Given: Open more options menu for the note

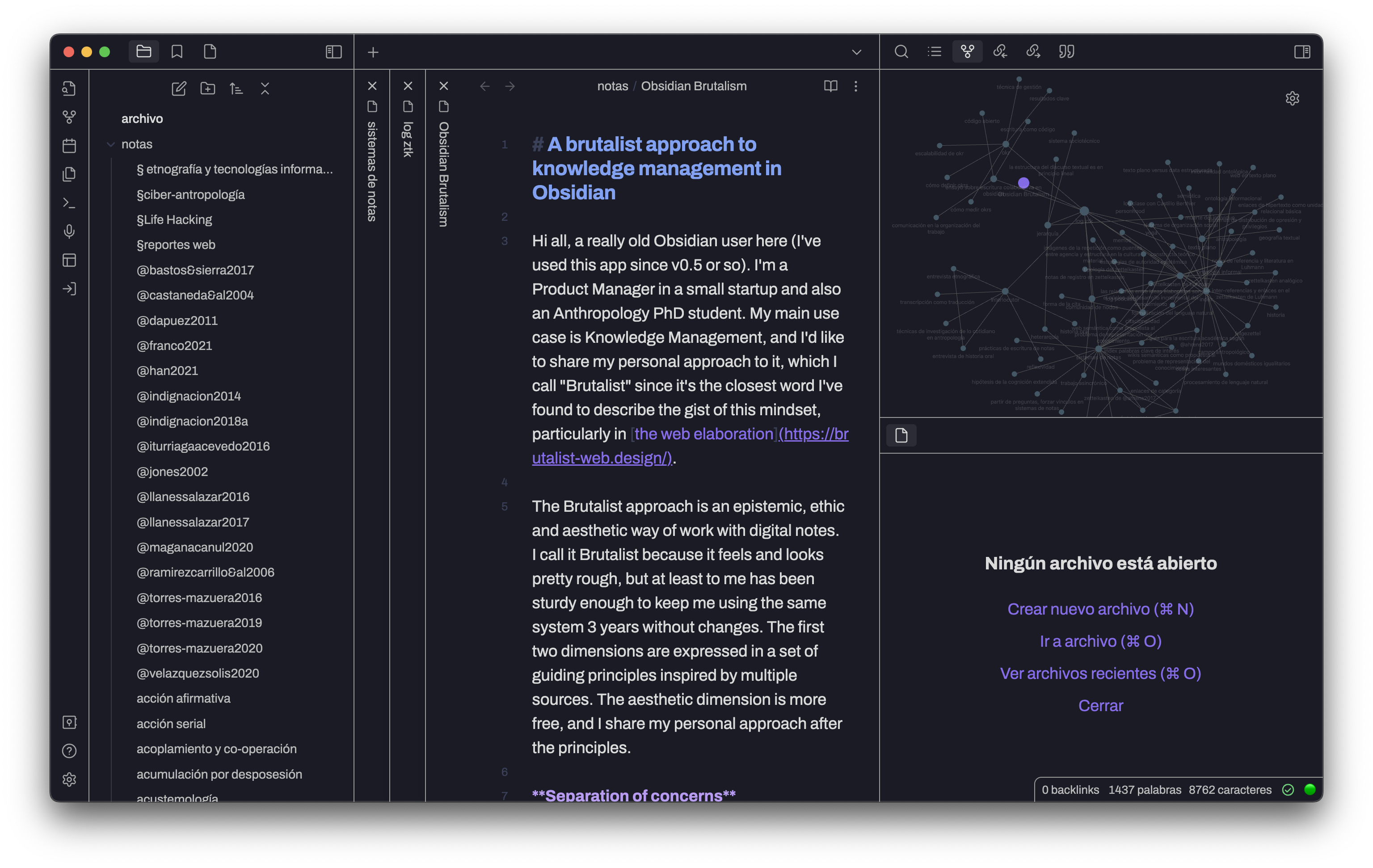Looking at the screenshot, I should coord(855,86).
